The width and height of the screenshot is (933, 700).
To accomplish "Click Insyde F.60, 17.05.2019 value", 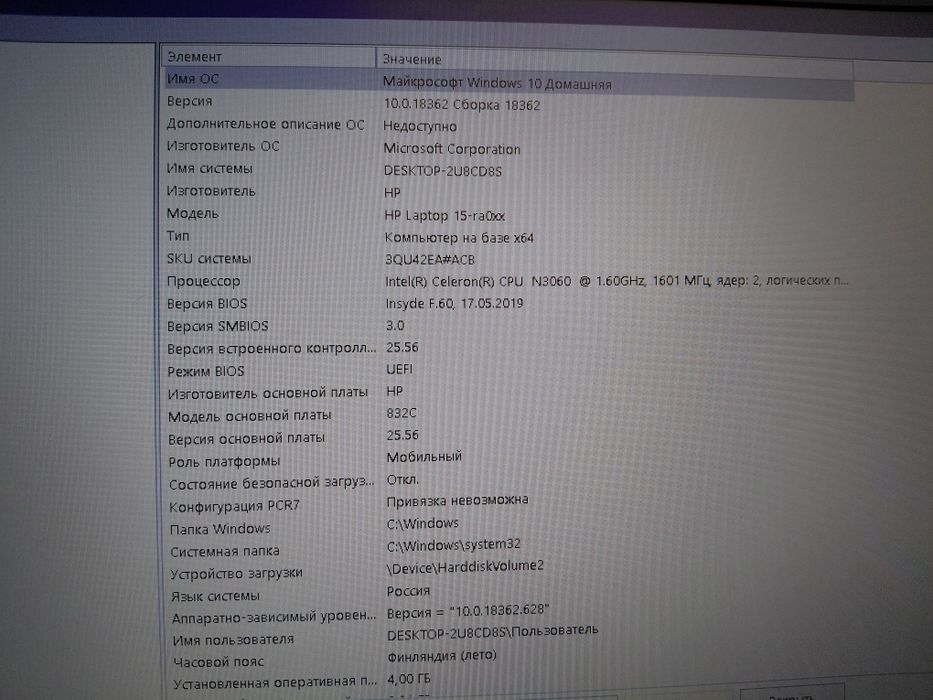I will [x=454, y=304].
